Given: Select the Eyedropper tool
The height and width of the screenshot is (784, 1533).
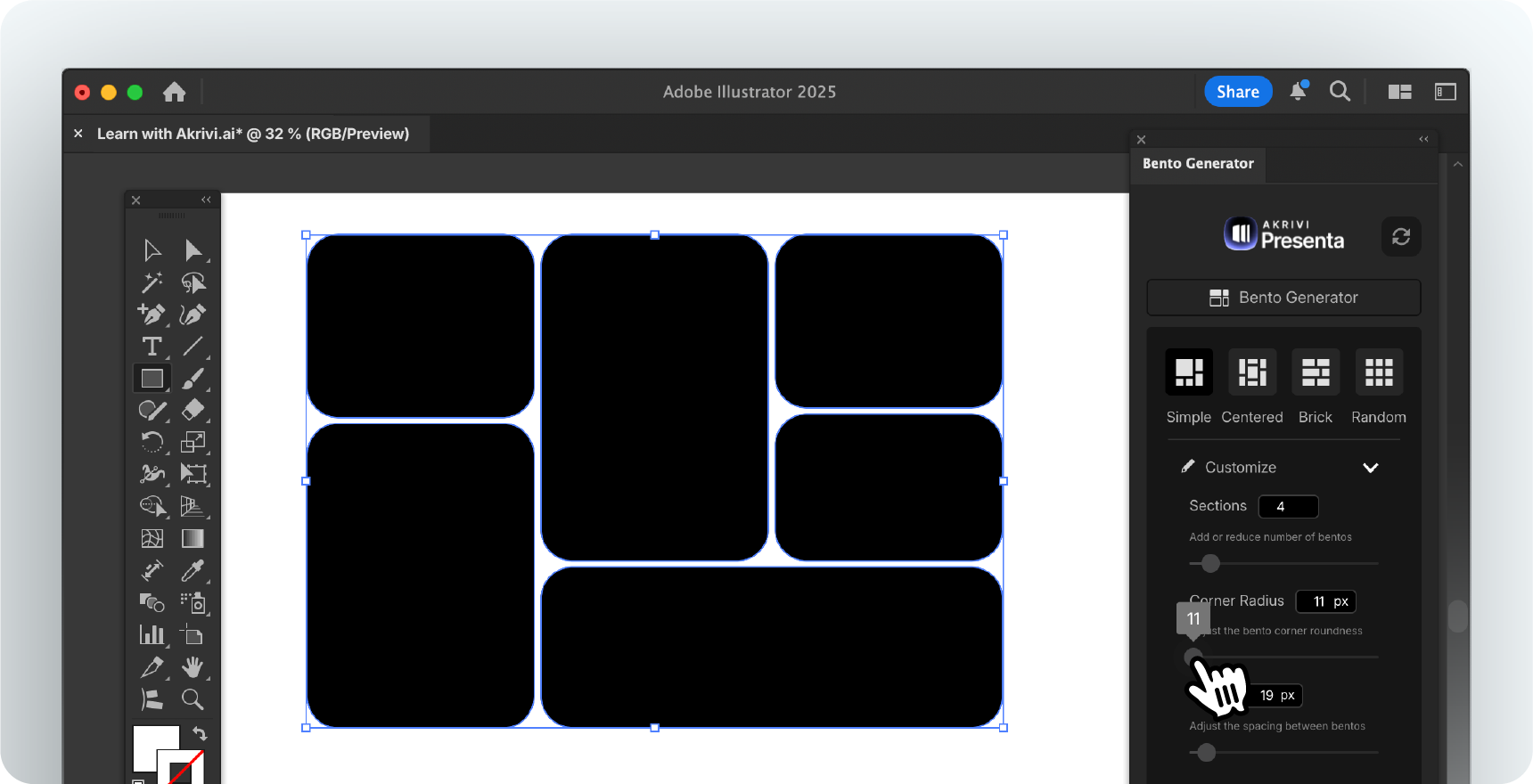Looking at the screenshot, I should tap(193, 570).
